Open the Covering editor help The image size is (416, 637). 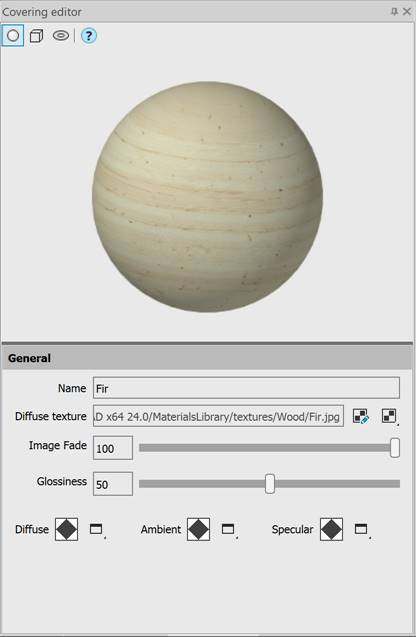(89, 36)
